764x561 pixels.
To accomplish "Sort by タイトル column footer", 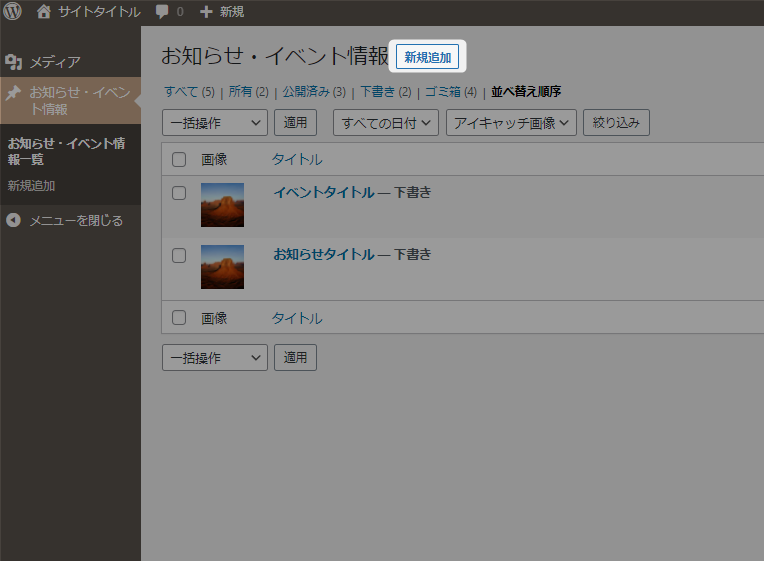I will 297,318.
